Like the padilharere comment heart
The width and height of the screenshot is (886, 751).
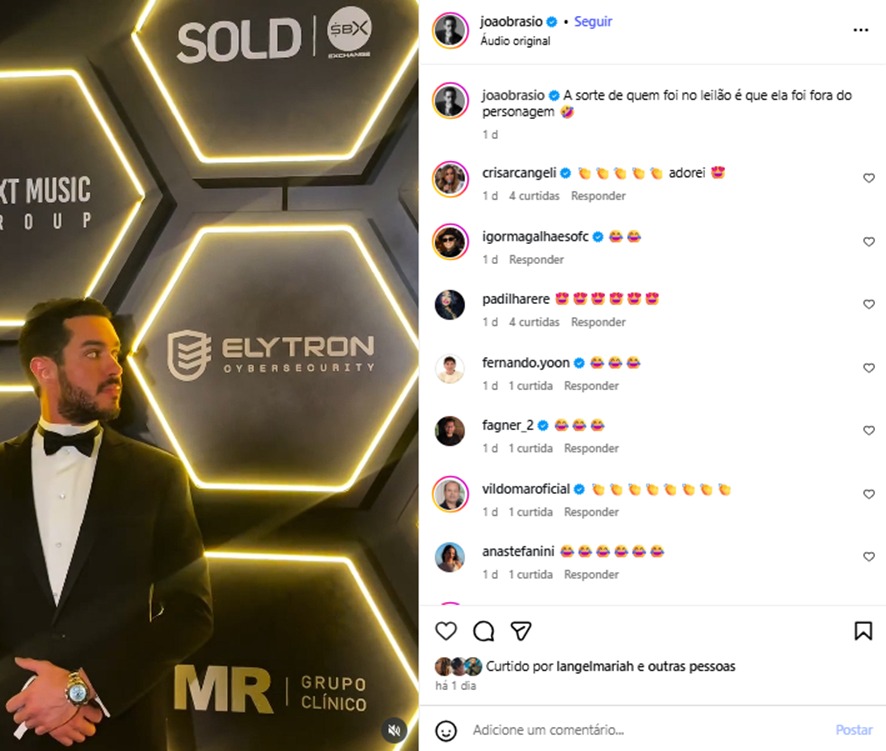(868, 304)
